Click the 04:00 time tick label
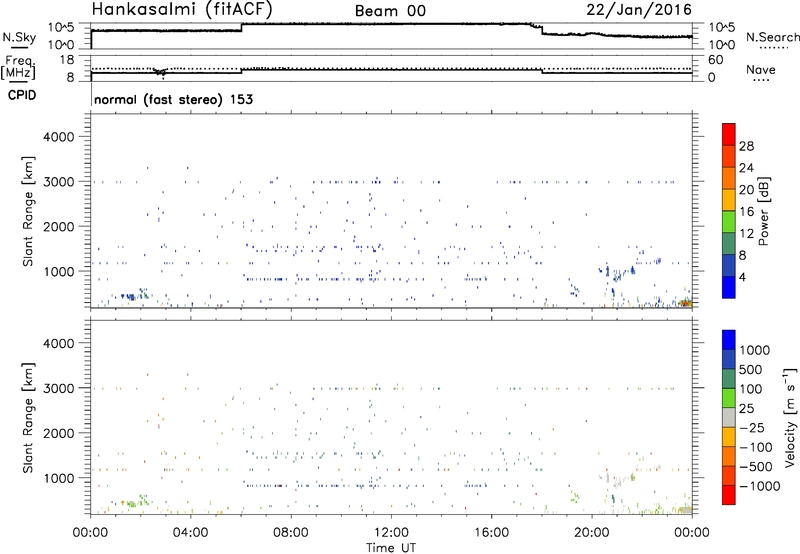Screen dimensions: 800x554 [x=191, y=533]
